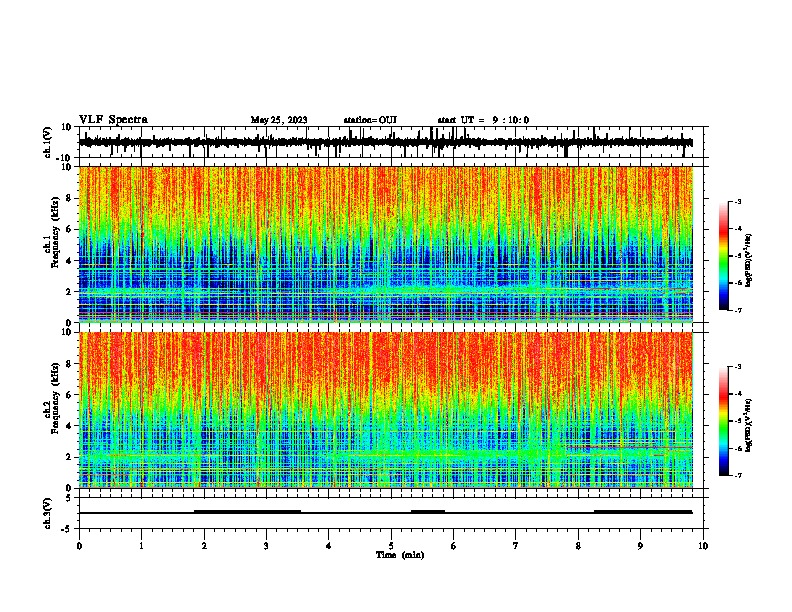Image resolution: width=792 pixels, height=612 pixels.
Task: Click the "station=OUI" header label
Action: (x=370, y=120)
